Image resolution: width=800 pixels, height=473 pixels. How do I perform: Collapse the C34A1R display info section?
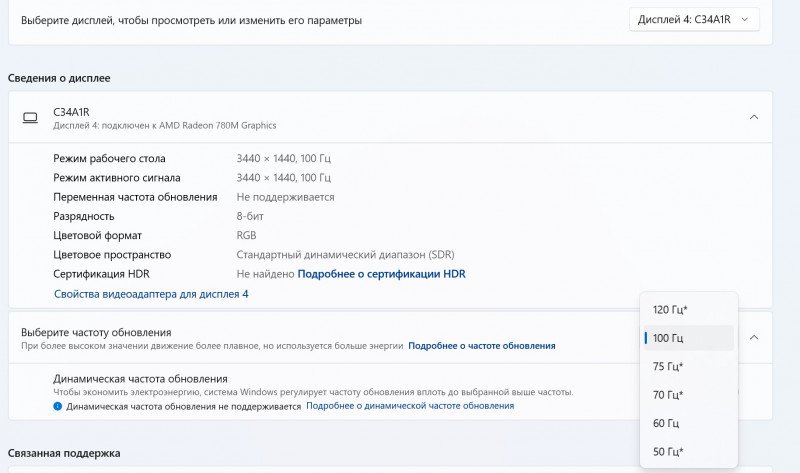click(x=753, y=117)
